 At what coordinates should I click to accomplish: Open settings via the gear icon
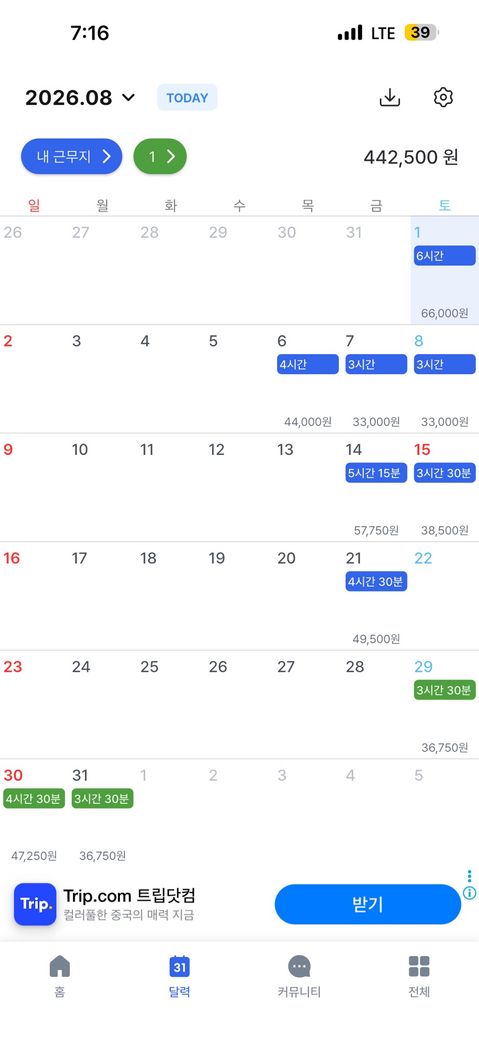tap(443, 98)
